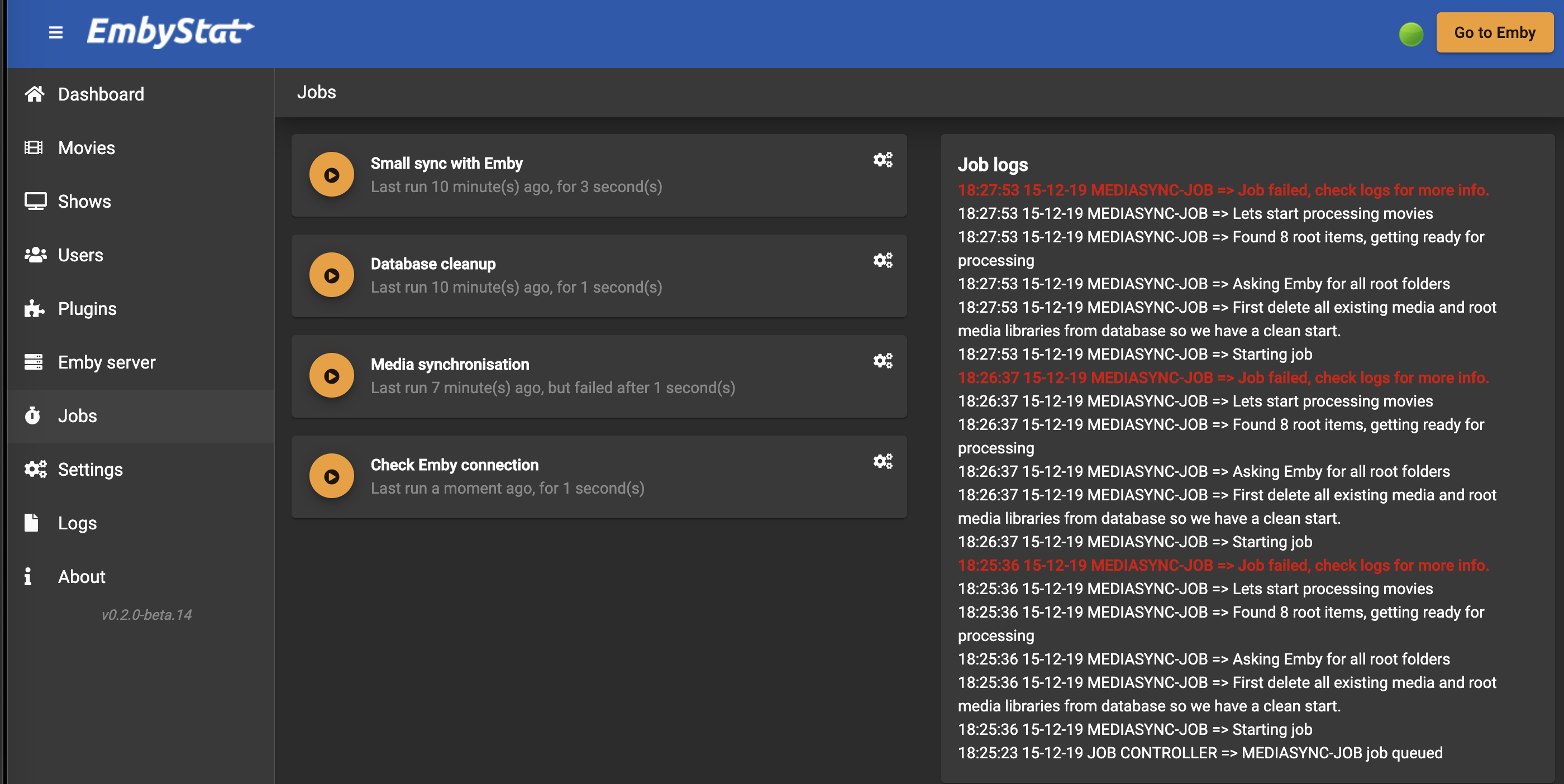Run the Media synchronisation job
This screenshot has width=1564, height=784.
tap(331, 375)
